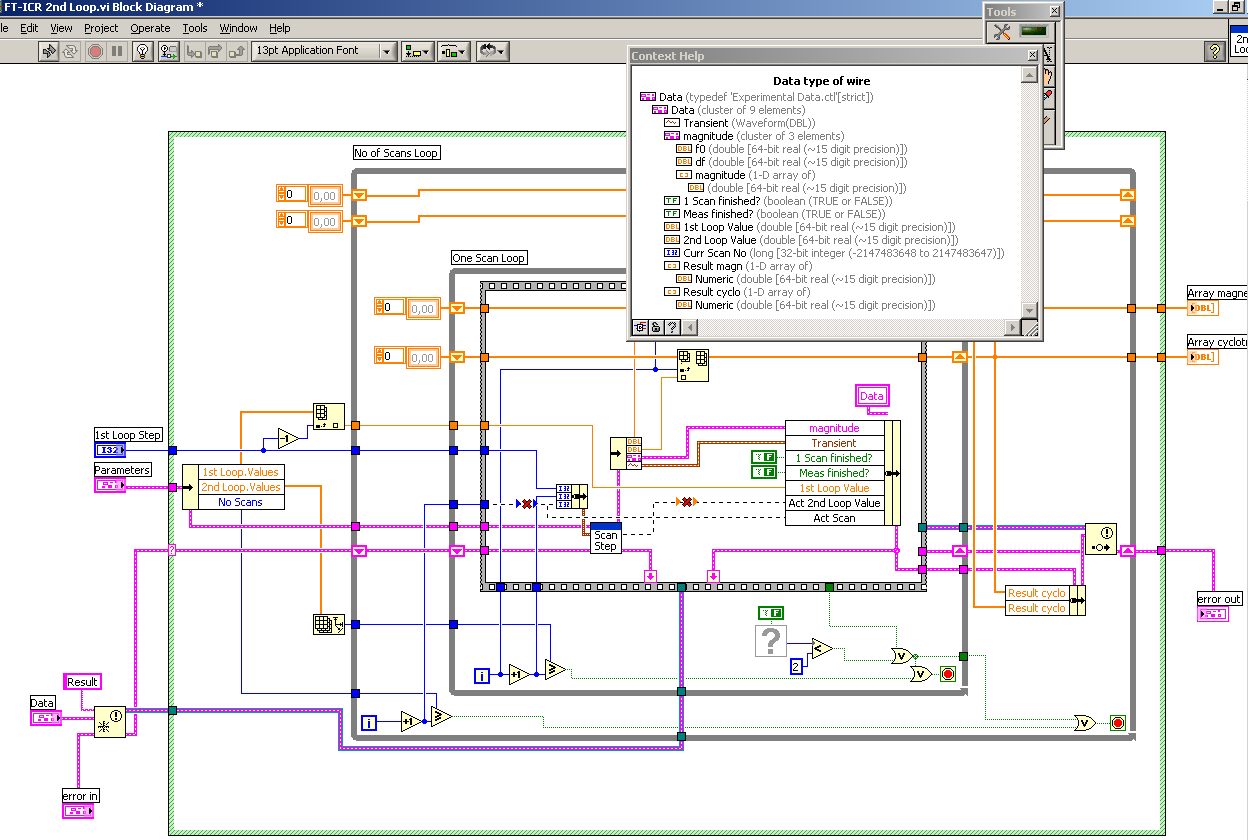Toggle Retain Wire Values button

click(168, 51)
